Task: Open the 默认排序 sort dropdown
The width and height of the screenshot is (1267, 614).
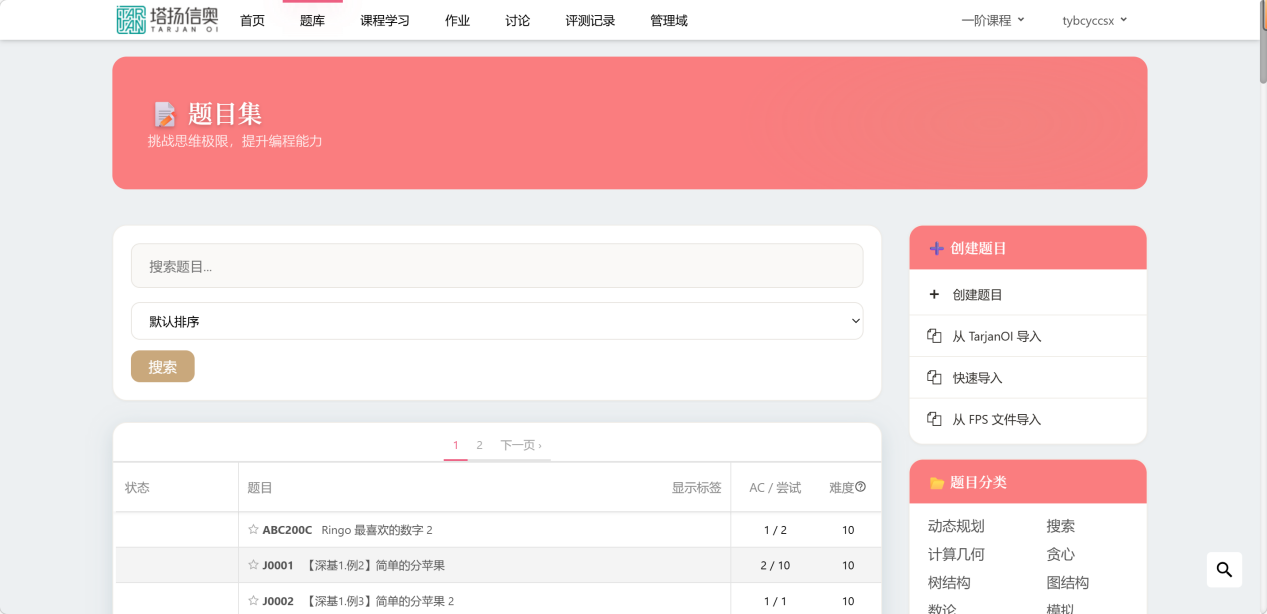Action: pos(496,321)
